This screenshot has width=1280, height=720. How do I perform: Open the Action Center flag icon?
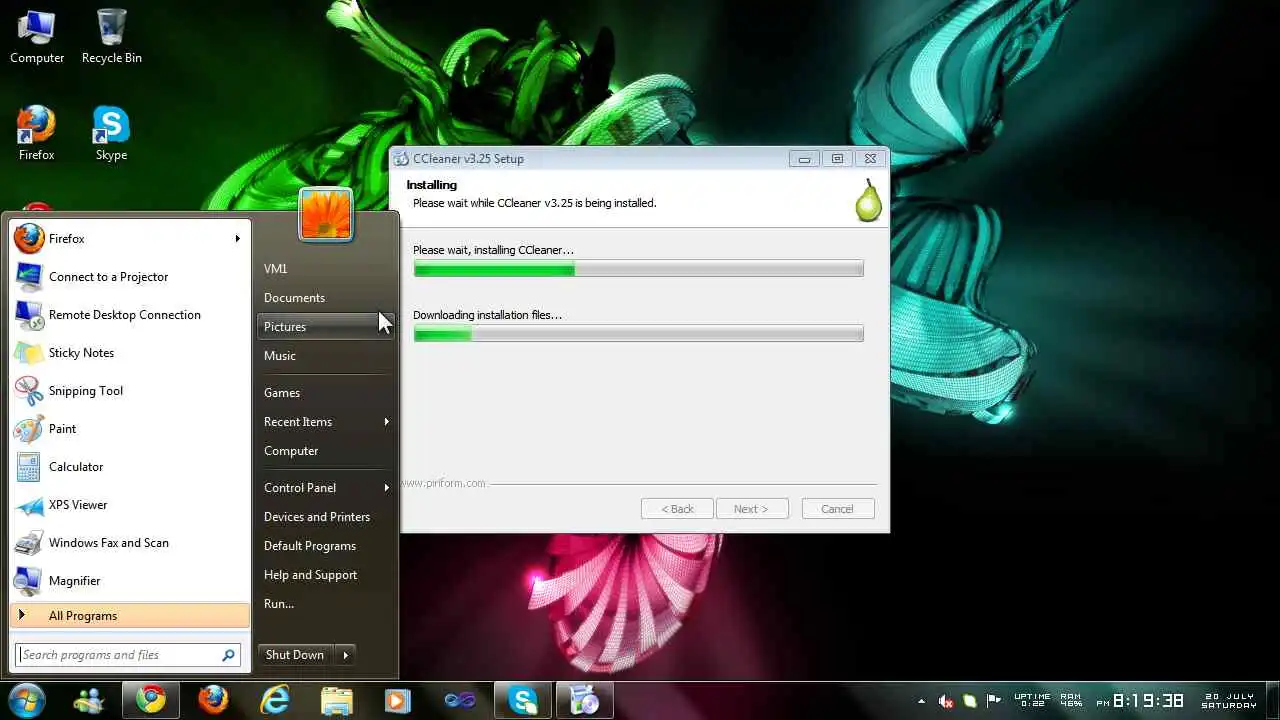993,701
